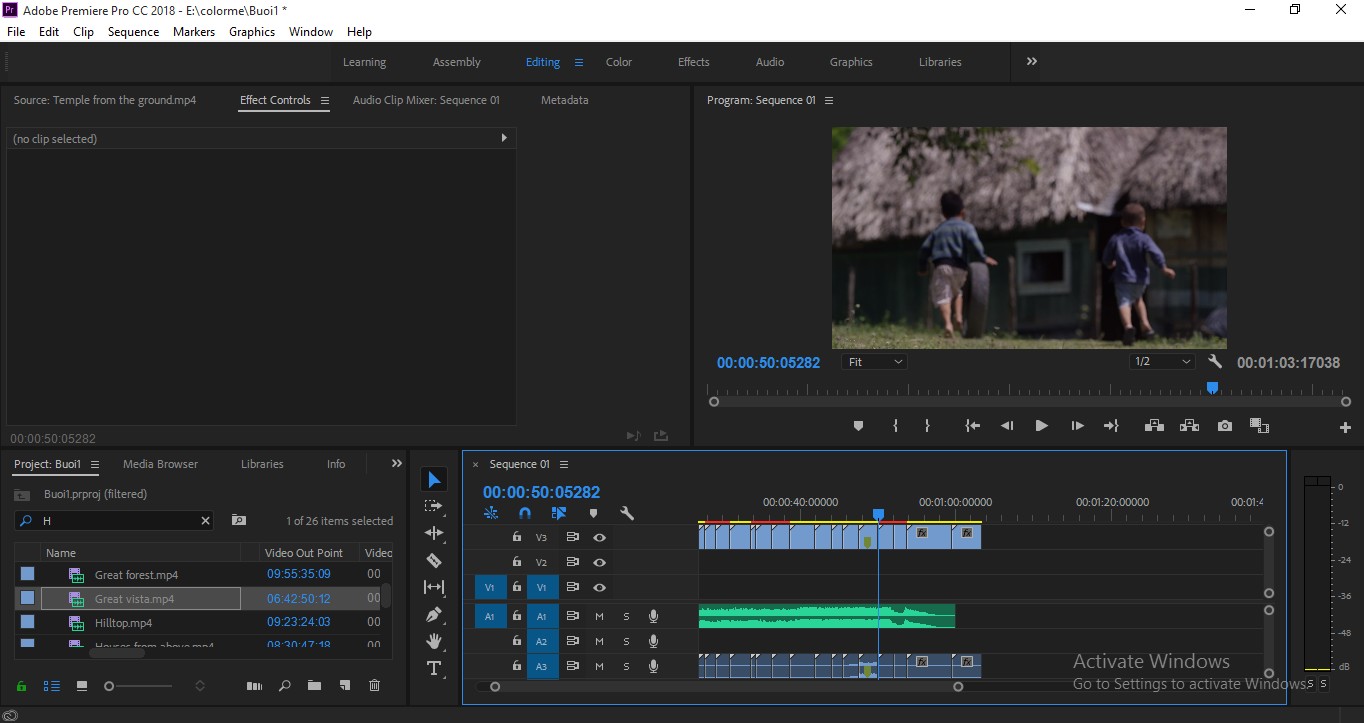Choose the Ripple Edit tool

(x=434, y=533)
